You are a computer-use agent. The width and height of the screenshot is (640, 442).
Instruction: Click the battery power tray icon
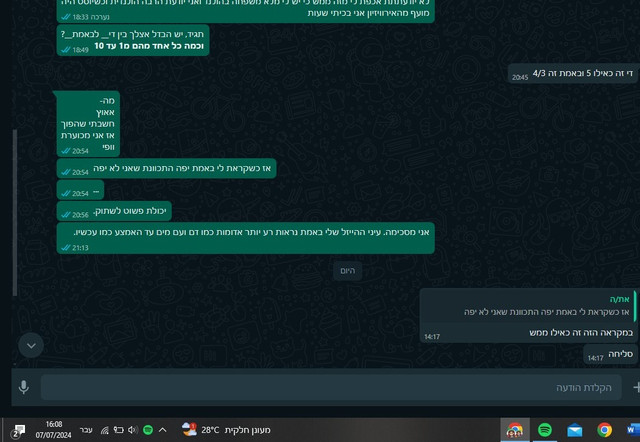(118, 430)
